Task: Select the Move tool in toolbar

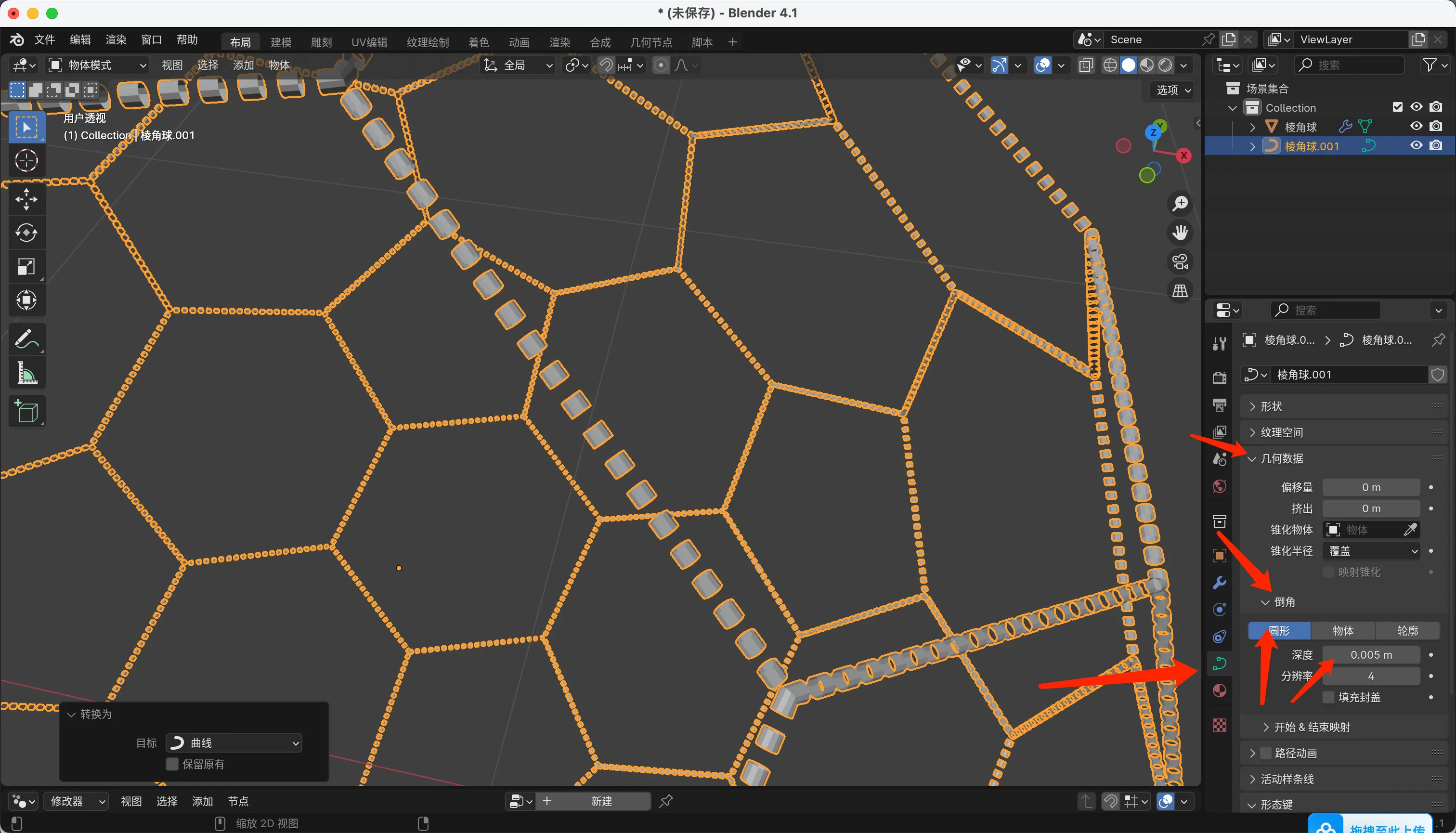Action: point(26,200)
